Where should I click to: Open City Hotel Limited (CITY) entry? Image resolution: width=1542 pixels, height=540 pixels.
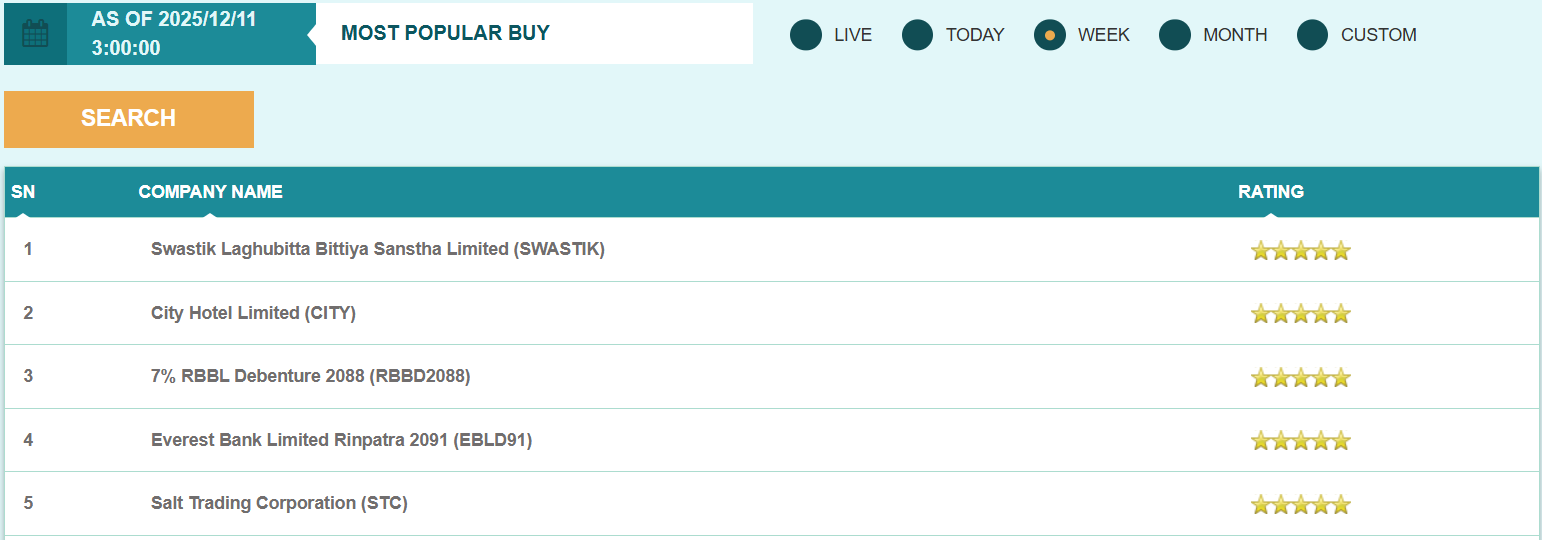[x=253, y=313]
